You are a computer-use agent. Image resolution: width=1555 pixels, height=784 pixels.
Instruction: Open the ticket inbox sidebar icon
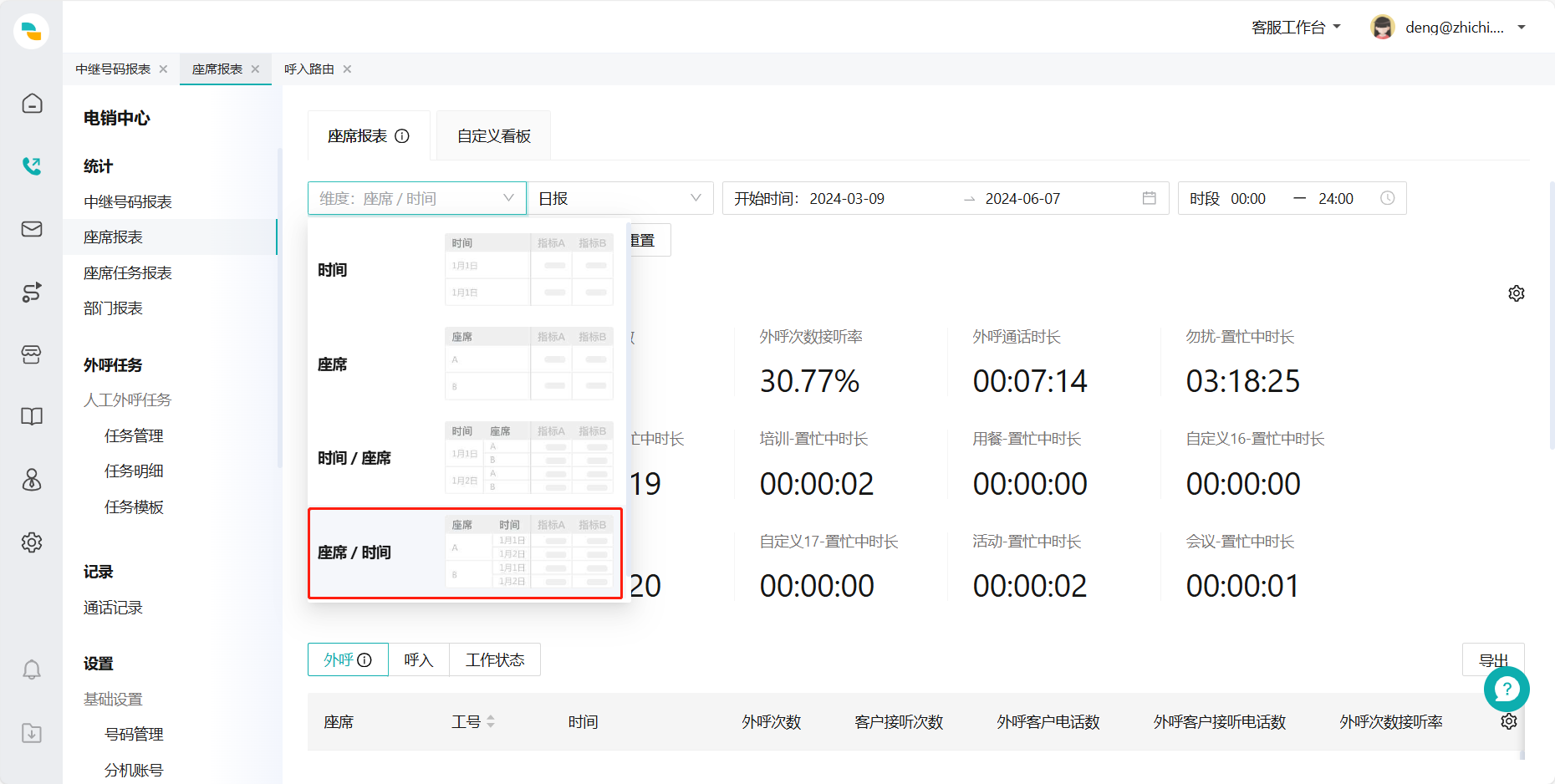(x=32, y=354)
